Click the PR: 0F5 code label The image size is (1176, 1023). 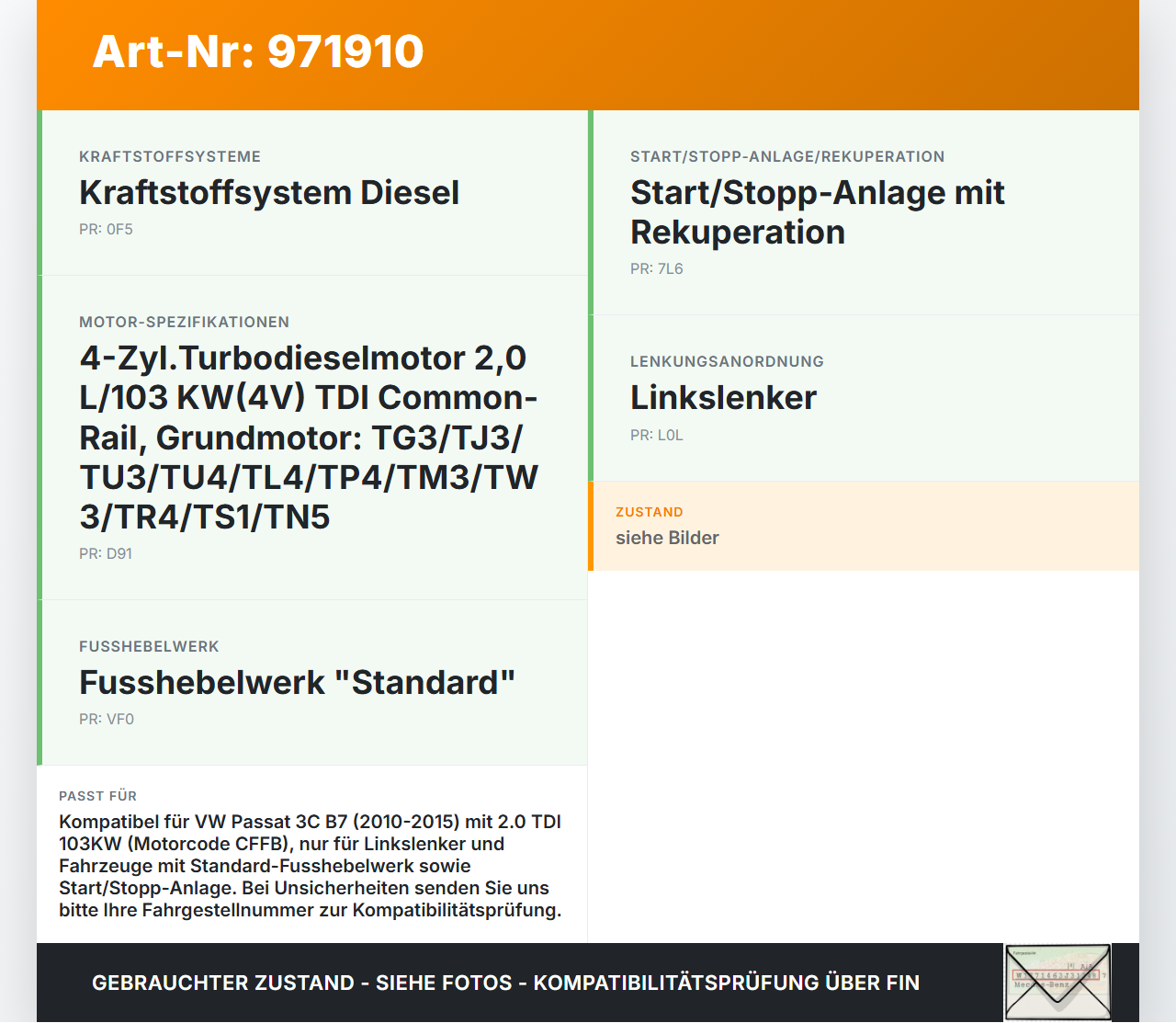point(106,229)
